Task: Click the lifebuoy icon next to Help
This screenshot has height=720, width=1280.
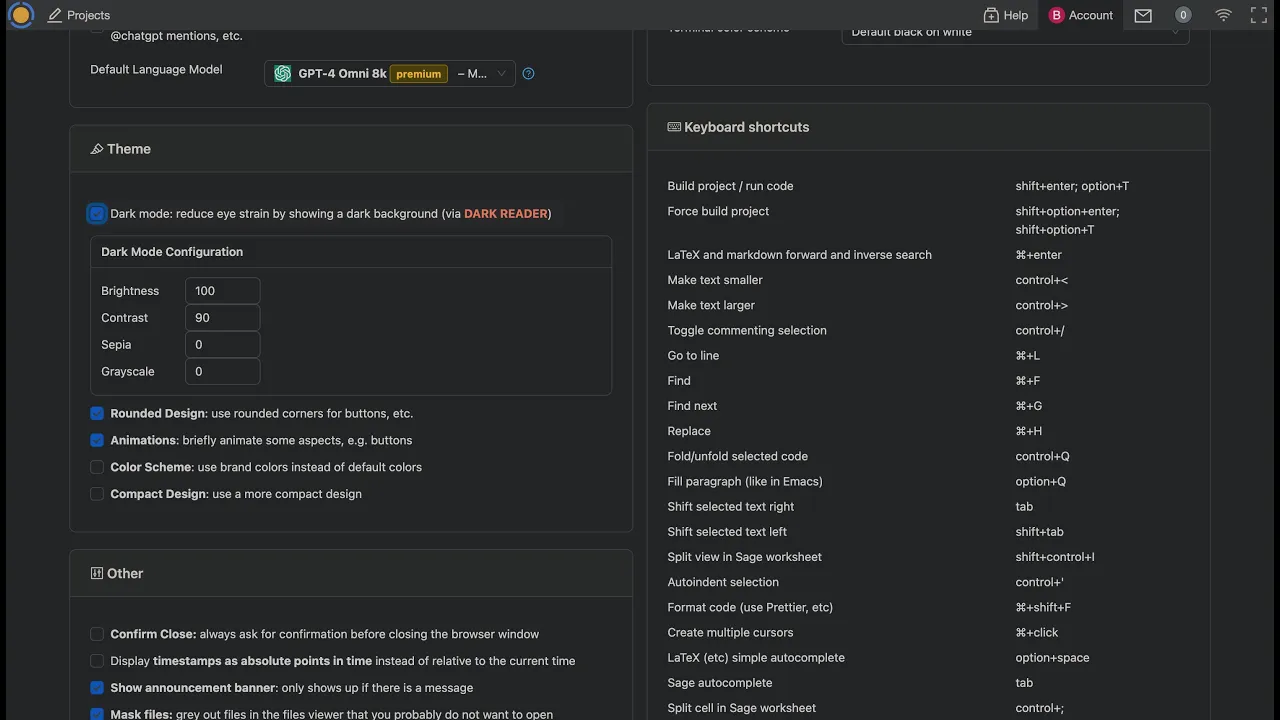Action: 991,15
